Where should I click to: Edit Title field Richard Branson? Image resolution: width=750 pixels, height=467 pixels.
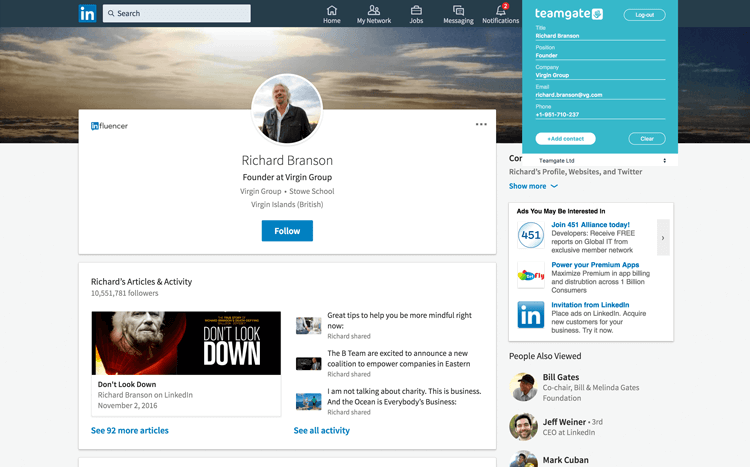[x=600, y=36]
